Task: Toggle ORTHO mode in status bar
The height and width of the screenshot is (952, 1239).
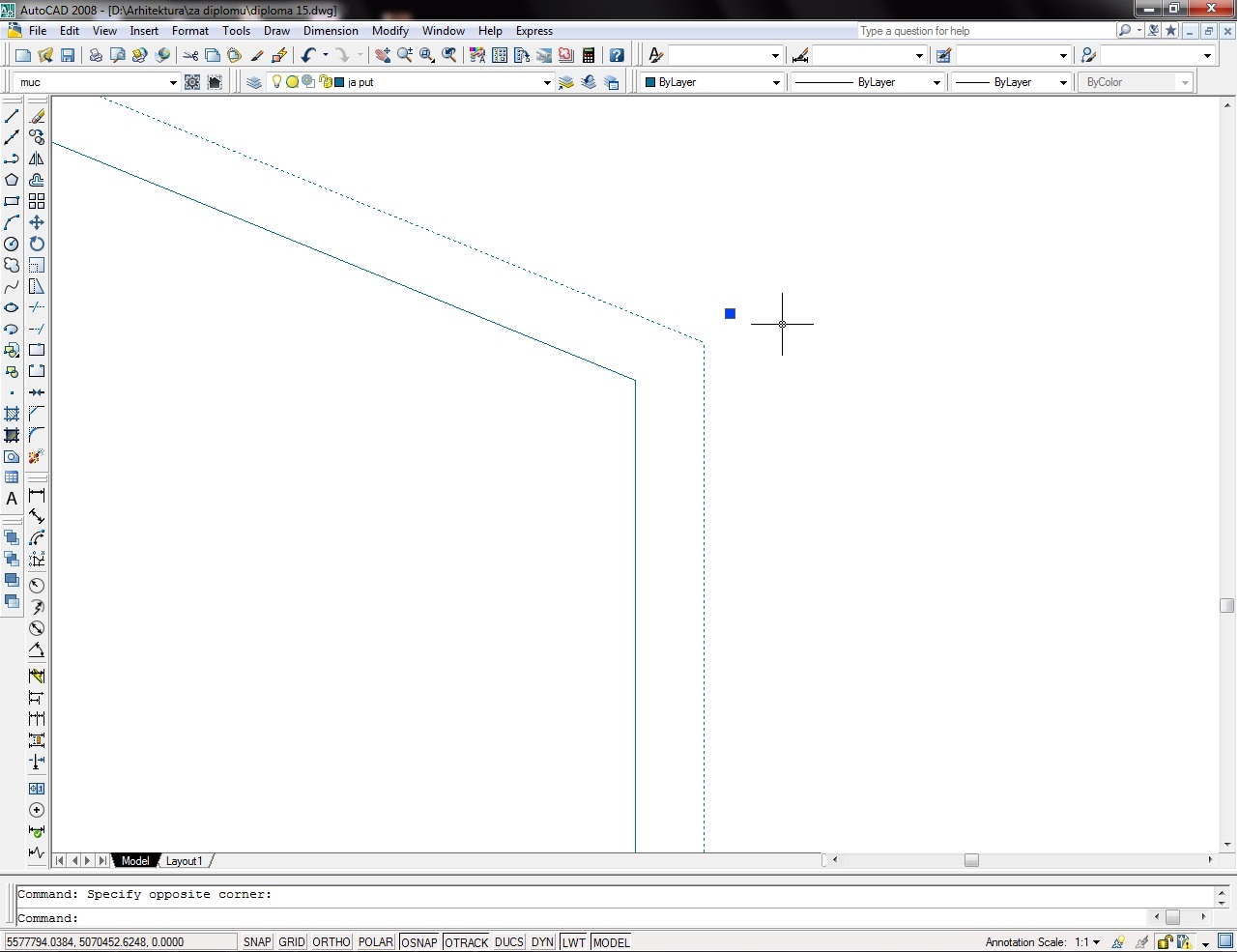Action: coord(331,942)
